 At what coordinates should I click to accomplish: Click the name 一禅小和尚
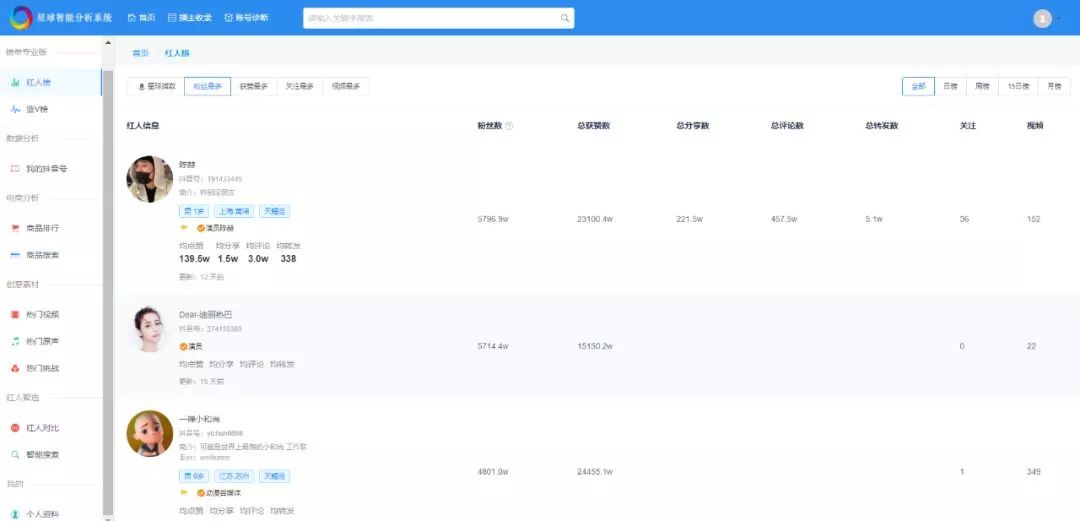click(199, 419)
